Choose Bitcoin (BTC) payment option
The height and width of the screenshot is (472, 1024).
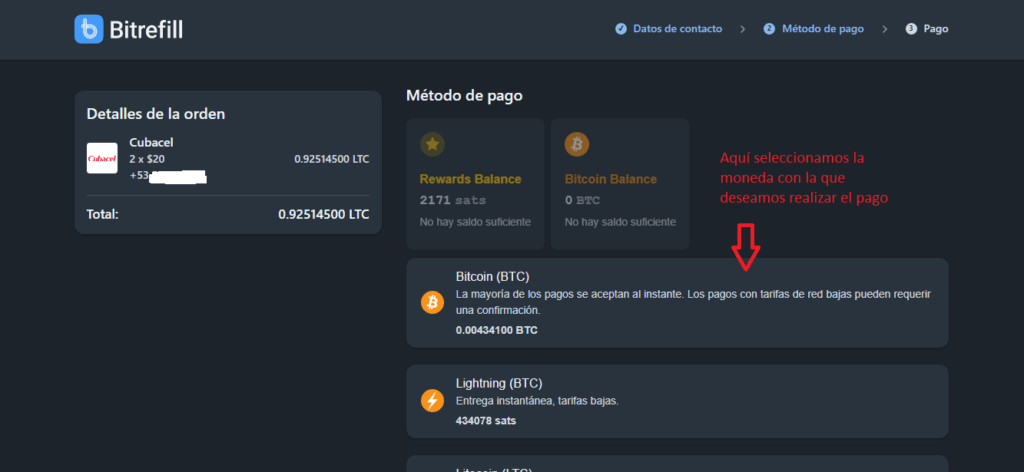point(677,302)
